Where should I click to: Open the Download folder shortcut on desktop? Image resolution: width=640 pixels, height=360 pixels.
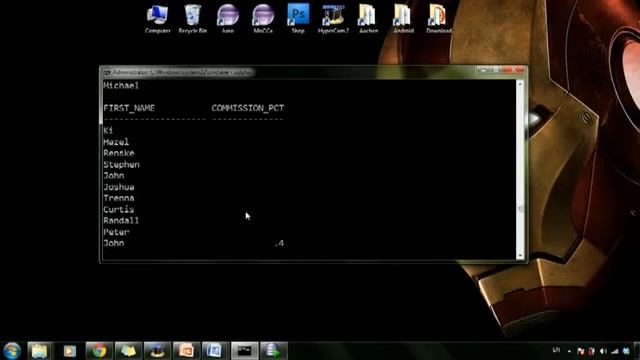pos(439,19)
